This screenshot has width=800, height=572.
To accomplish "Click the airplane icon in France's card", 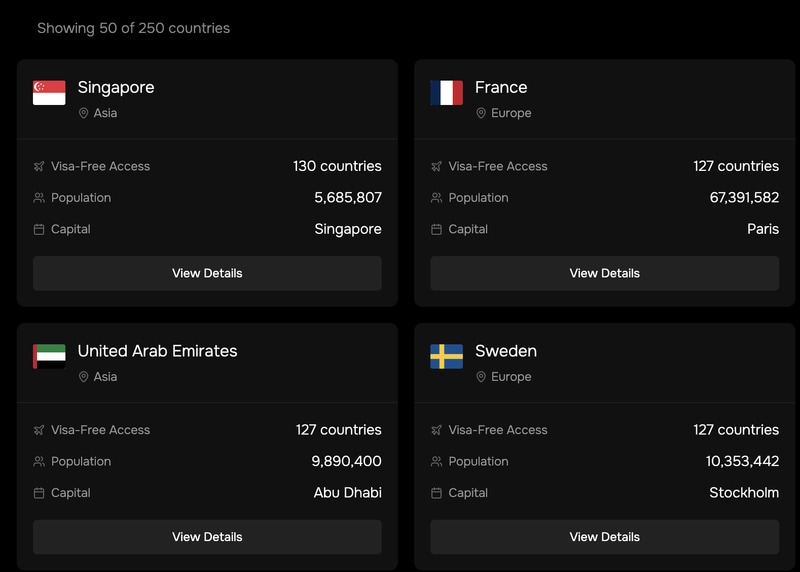I will tap(436, 166).
